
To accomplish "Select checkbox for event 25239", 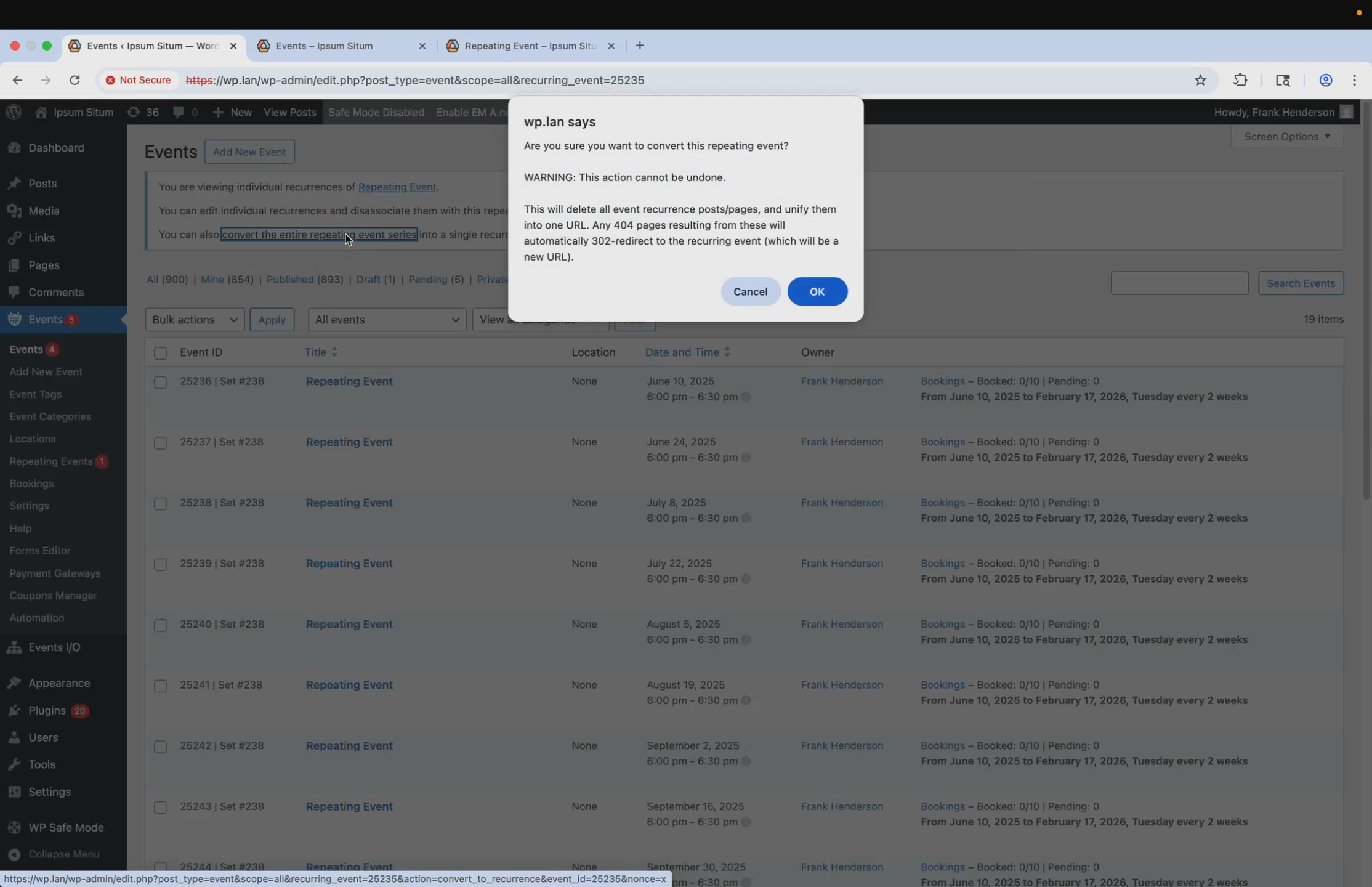I will pyautogui.click(x=160, y=565).
